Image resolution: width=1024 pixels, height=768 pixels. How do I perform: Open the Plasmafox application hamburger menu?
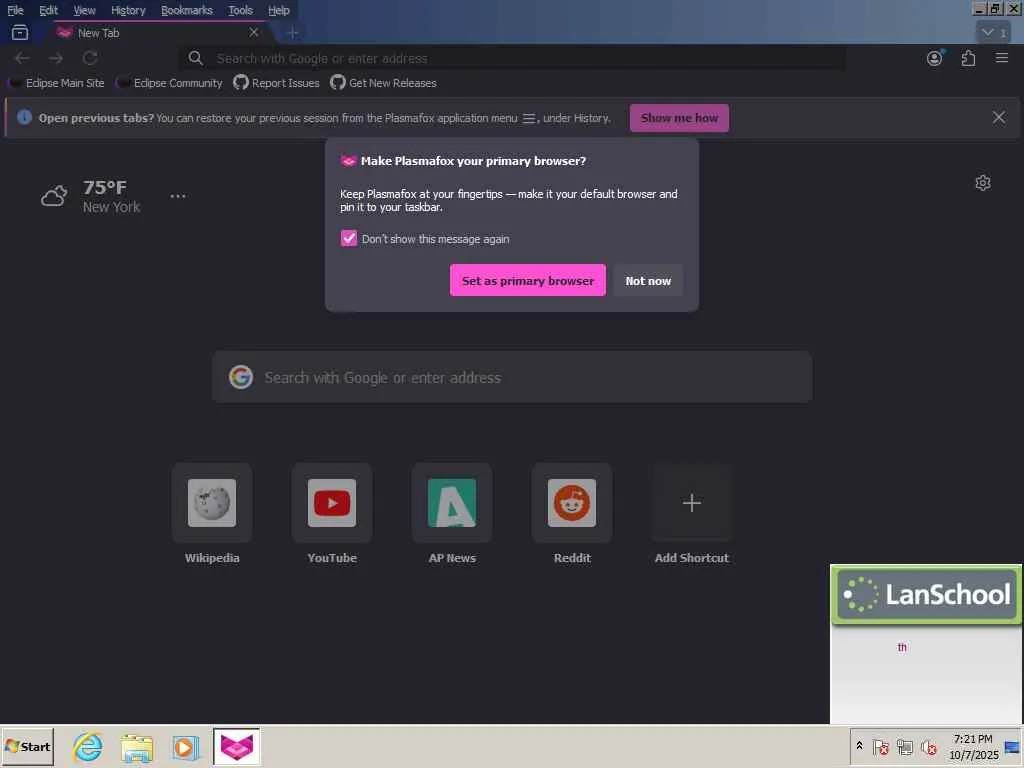(x=1002, y=58)
